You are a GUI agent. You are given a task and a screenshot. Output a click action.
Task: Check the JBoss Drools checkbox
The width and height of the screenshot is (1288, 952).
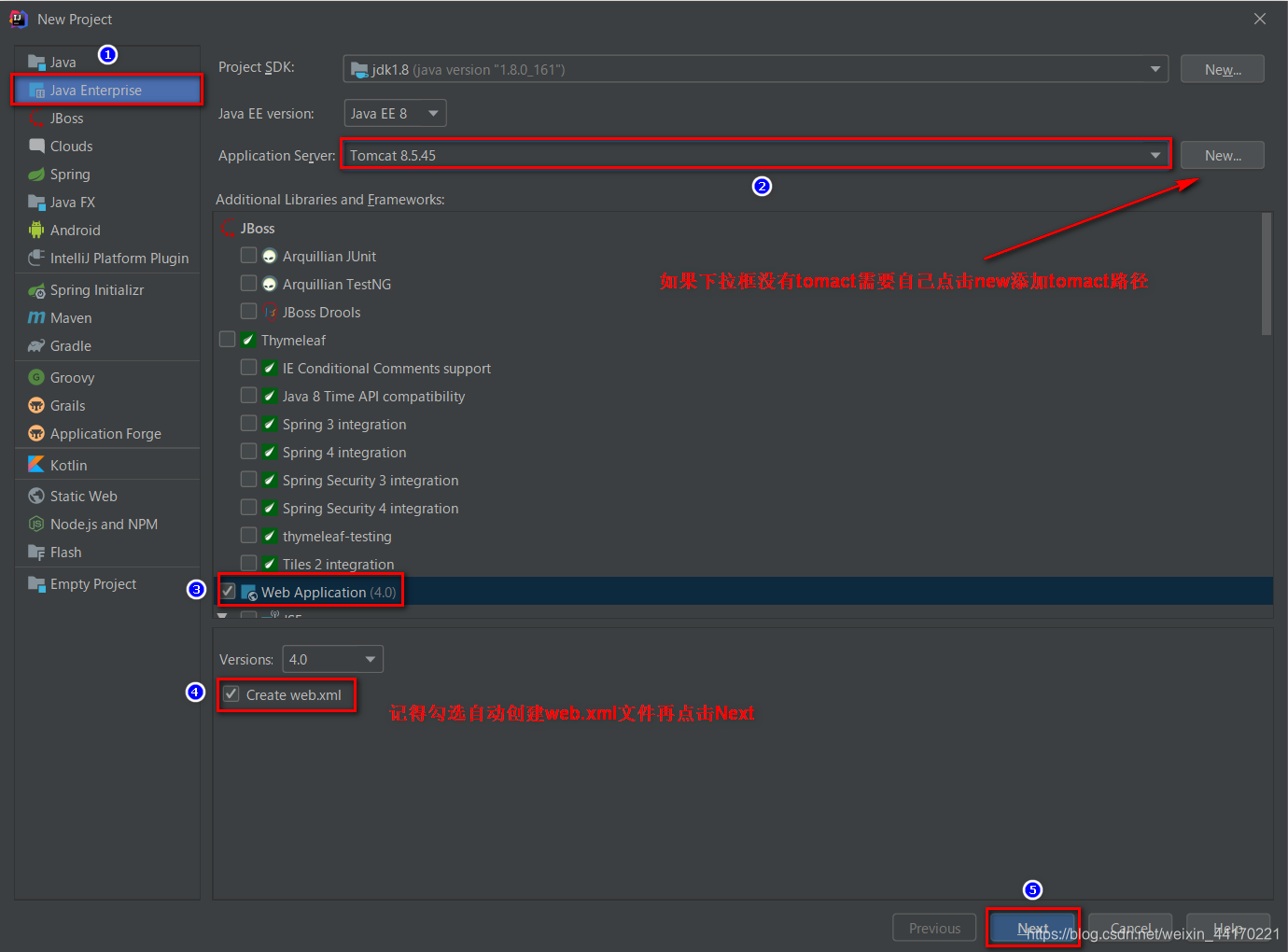click(x=248, y=311)
